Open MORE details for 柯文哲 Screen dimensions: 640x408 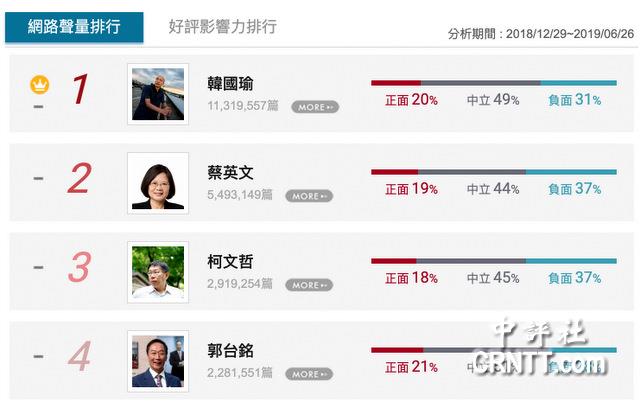tap(309, 285)
